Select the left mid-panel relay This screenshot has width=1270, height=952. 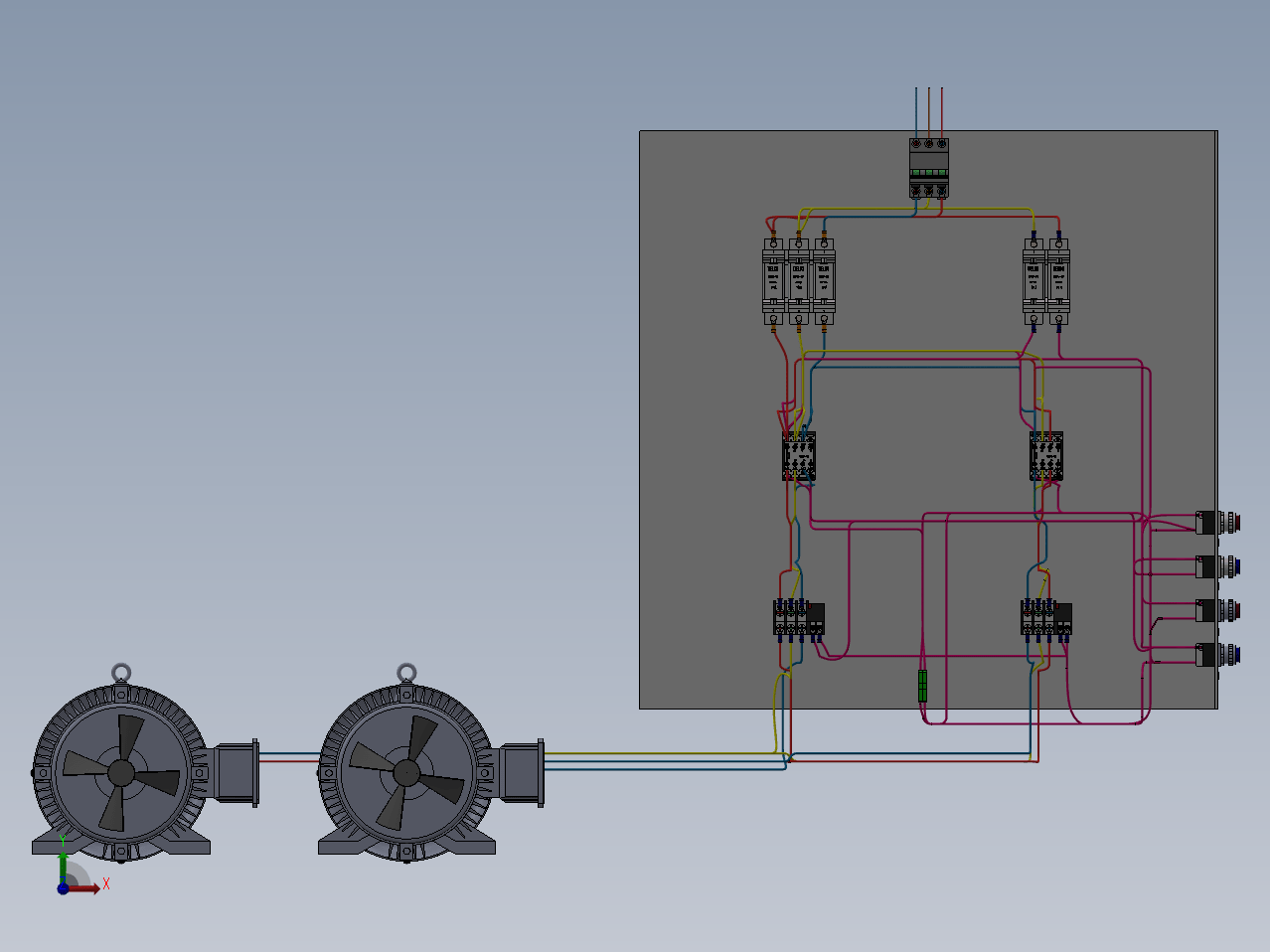(799, 456)
